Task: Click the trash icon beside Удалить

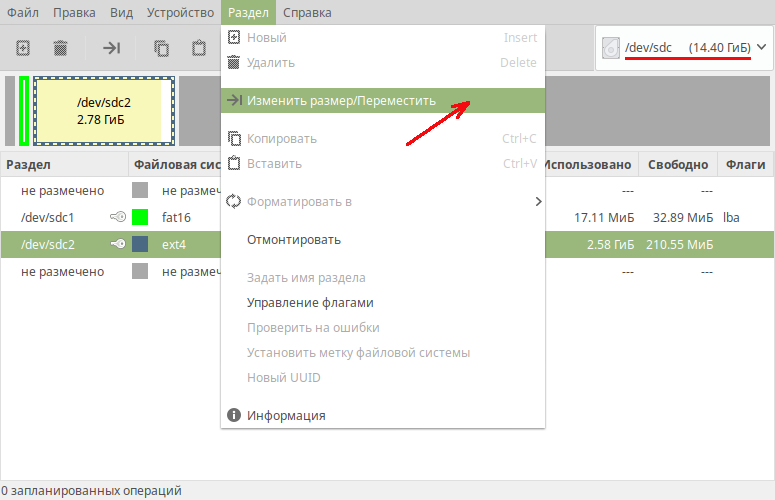Action: click(233, 62)
